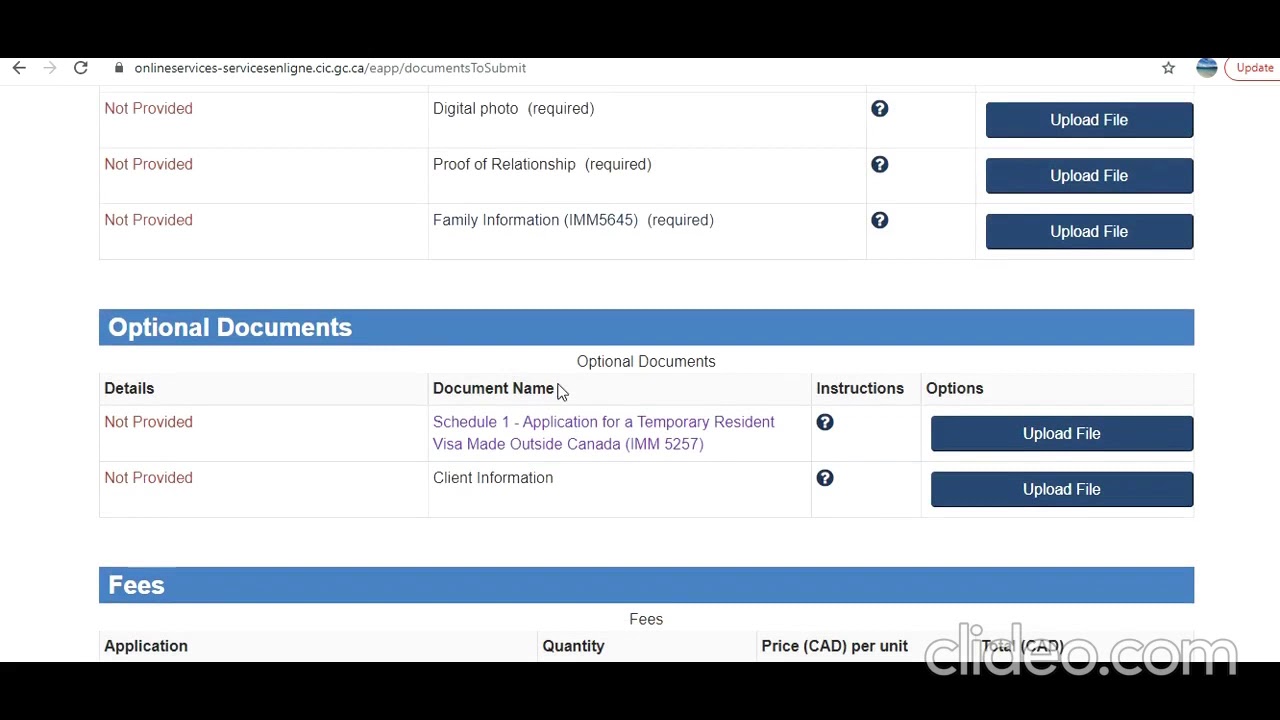Open the browser profile avatar
This screenshot has width=1280, height=720.
pyautogui.click(x=1206, y=68)
